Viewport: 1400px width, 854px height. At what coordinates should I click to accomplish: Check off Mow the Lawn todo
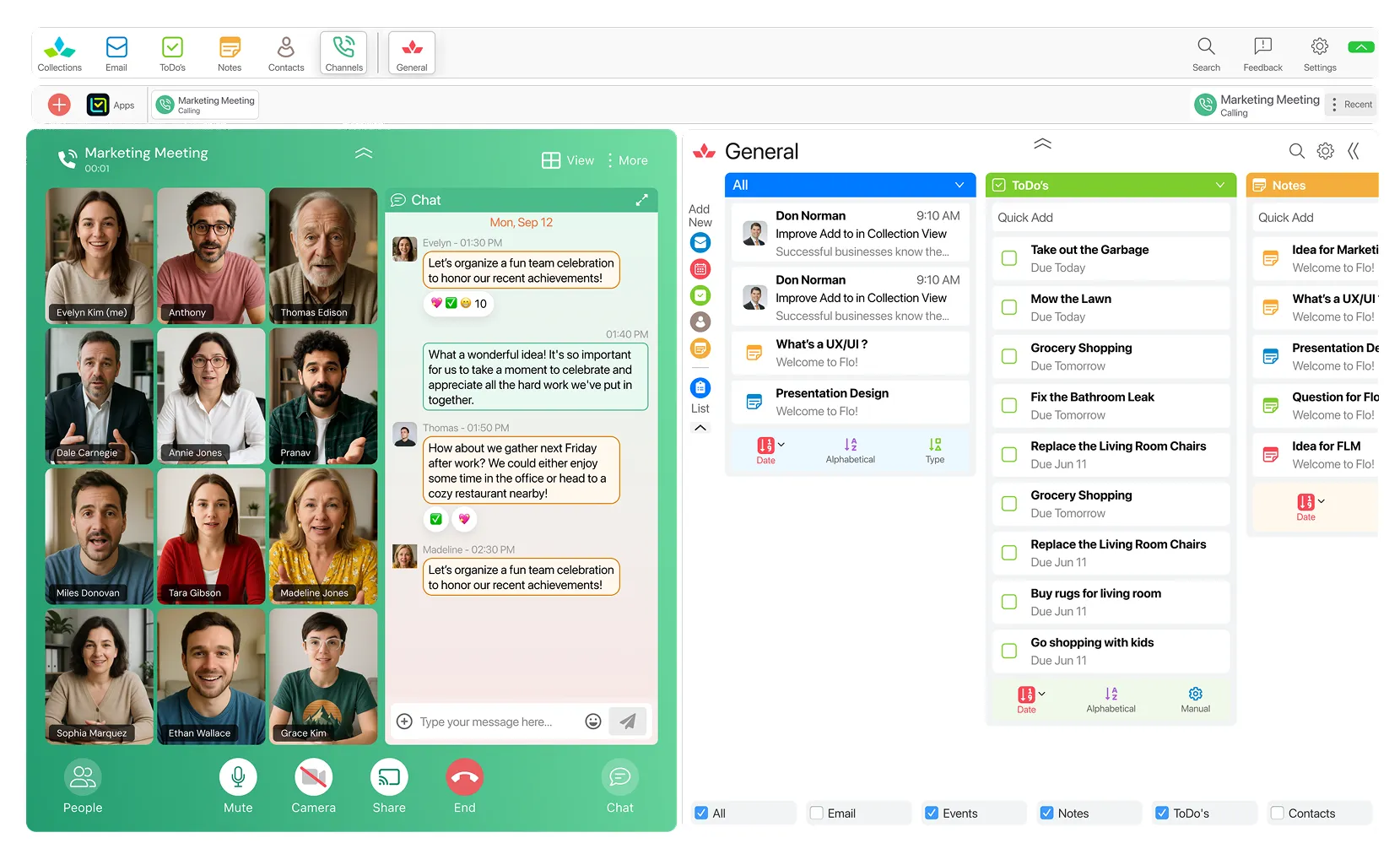click(x=1009, y=307)
